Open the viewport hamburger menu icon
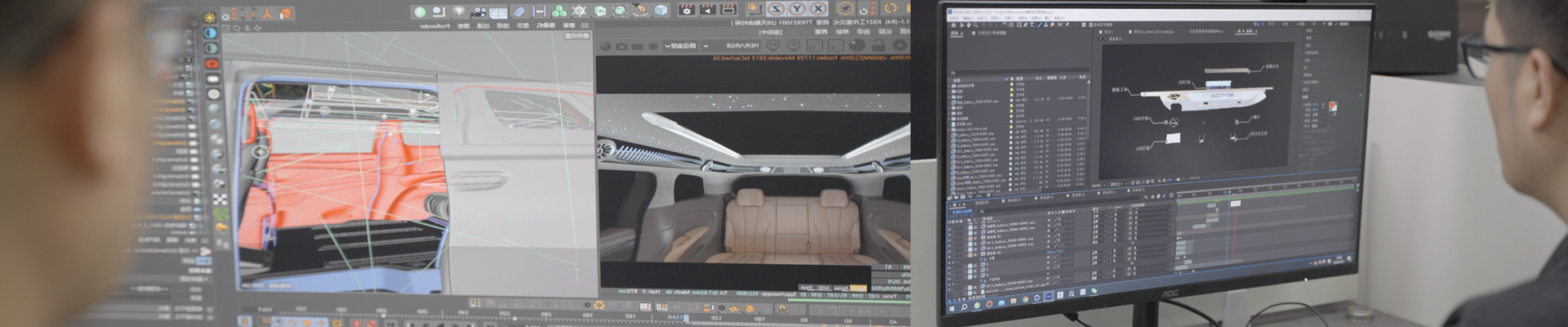The image size is (1568, 327). tap(585, 25)
